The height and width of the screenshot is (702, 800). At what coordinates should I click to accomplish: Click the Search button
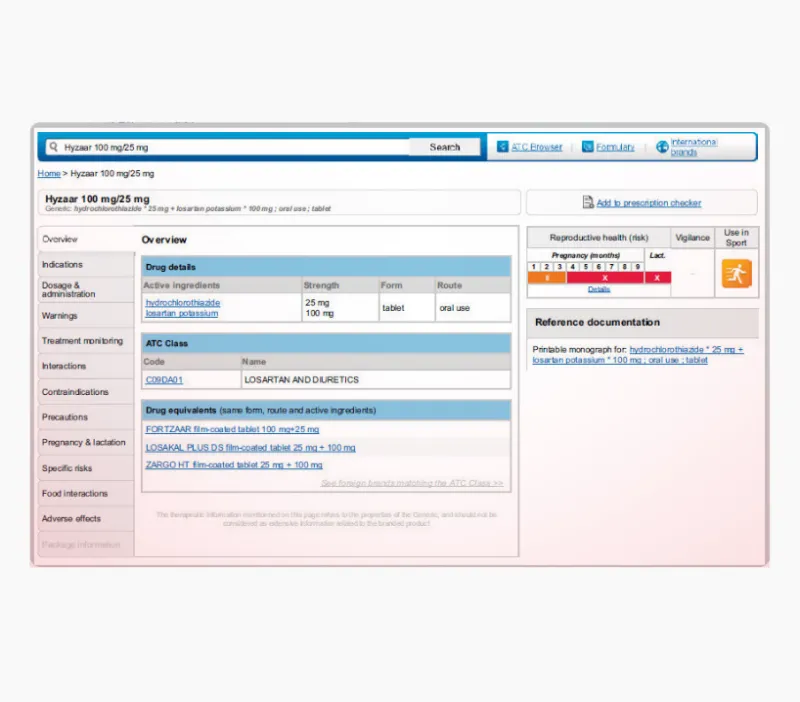(444, 147)
